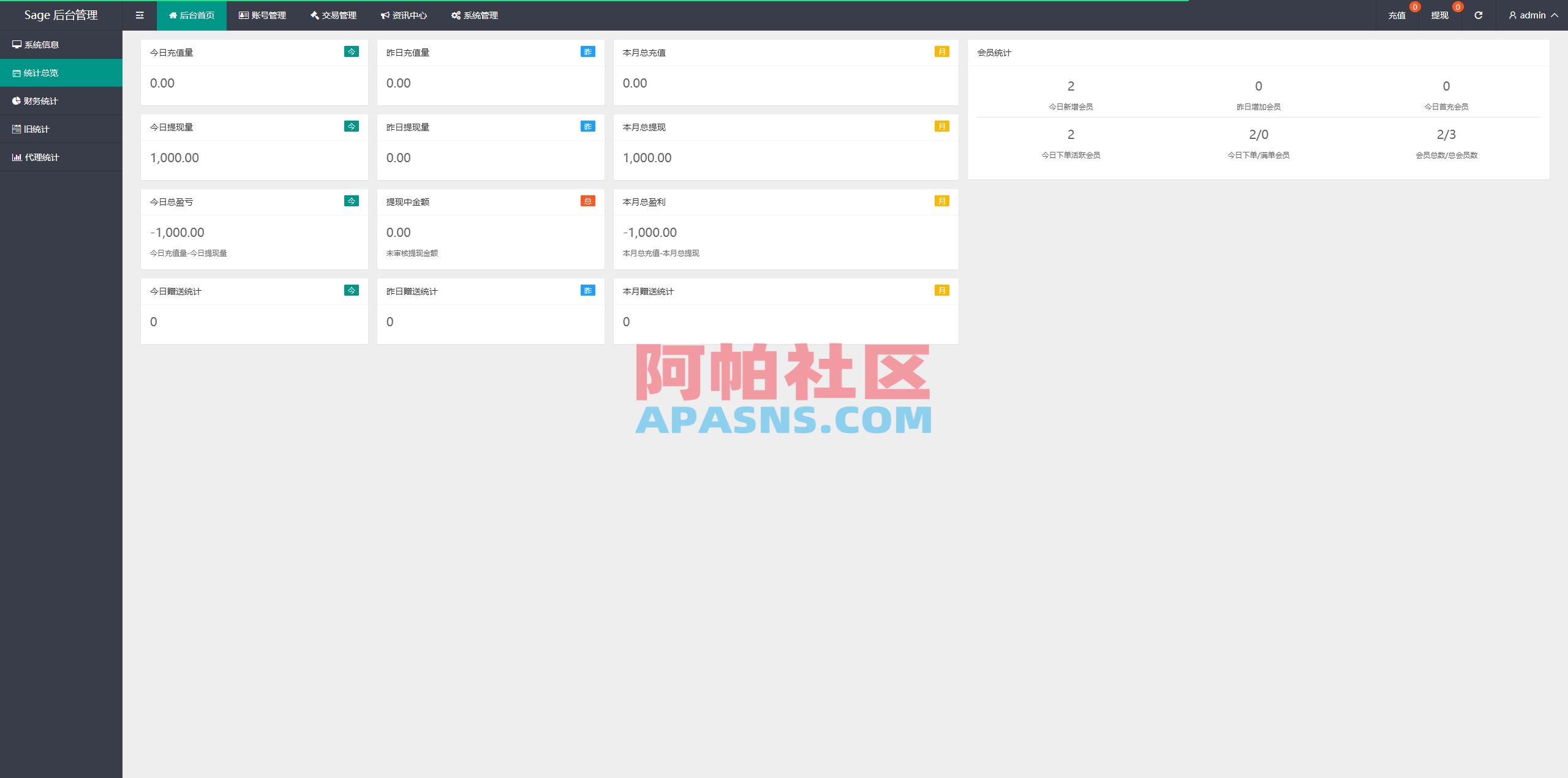Click the 提现 button with badge
1568x778 pixels.
pyautogui.click(x=1440, y=15)
